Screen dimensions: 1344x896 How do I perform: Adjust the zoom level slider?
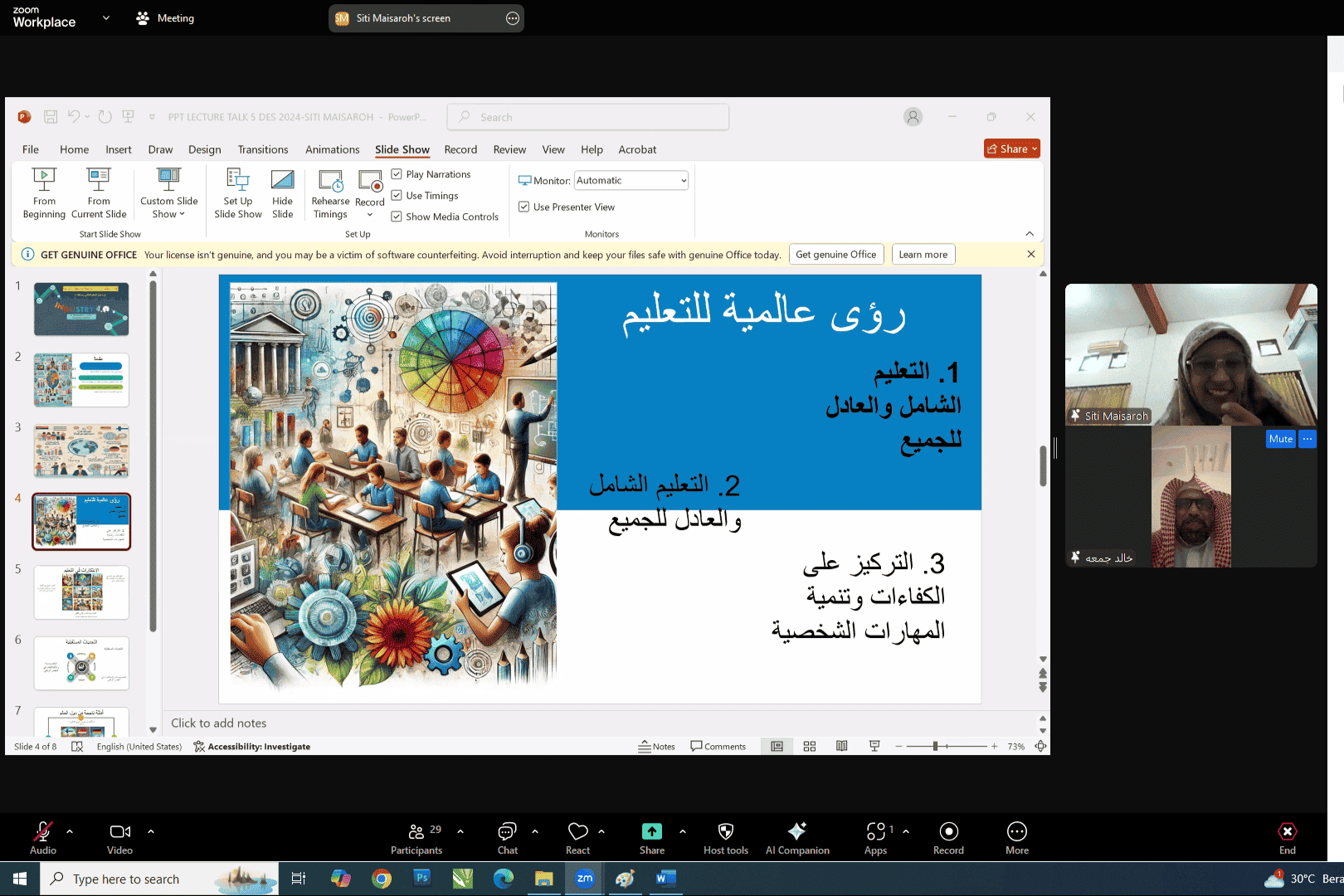tap(935, 747)
